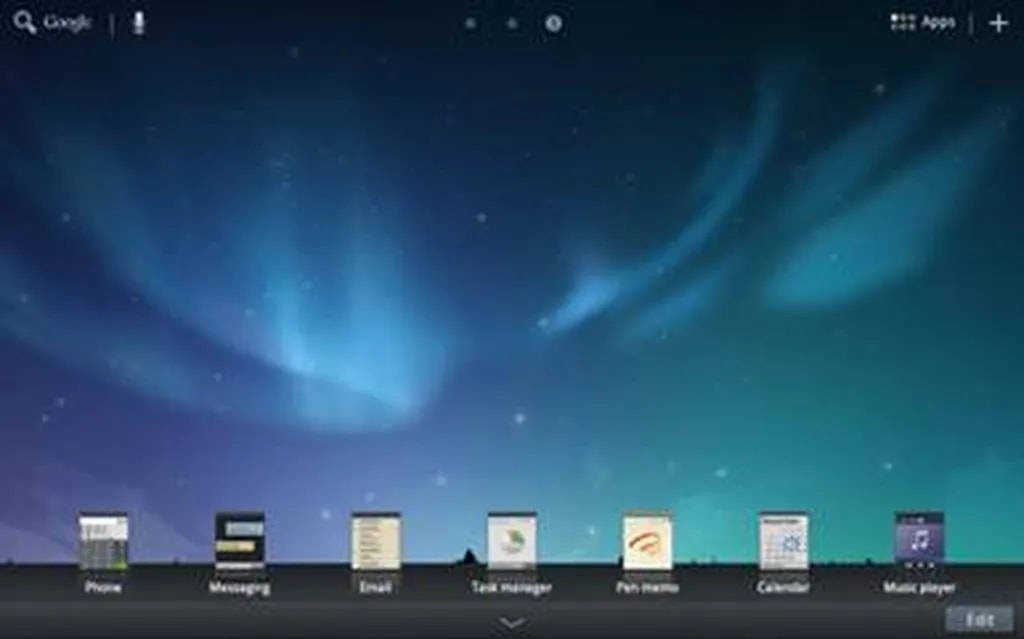
Task: Tap the Google search text
Action: (67, 23)
